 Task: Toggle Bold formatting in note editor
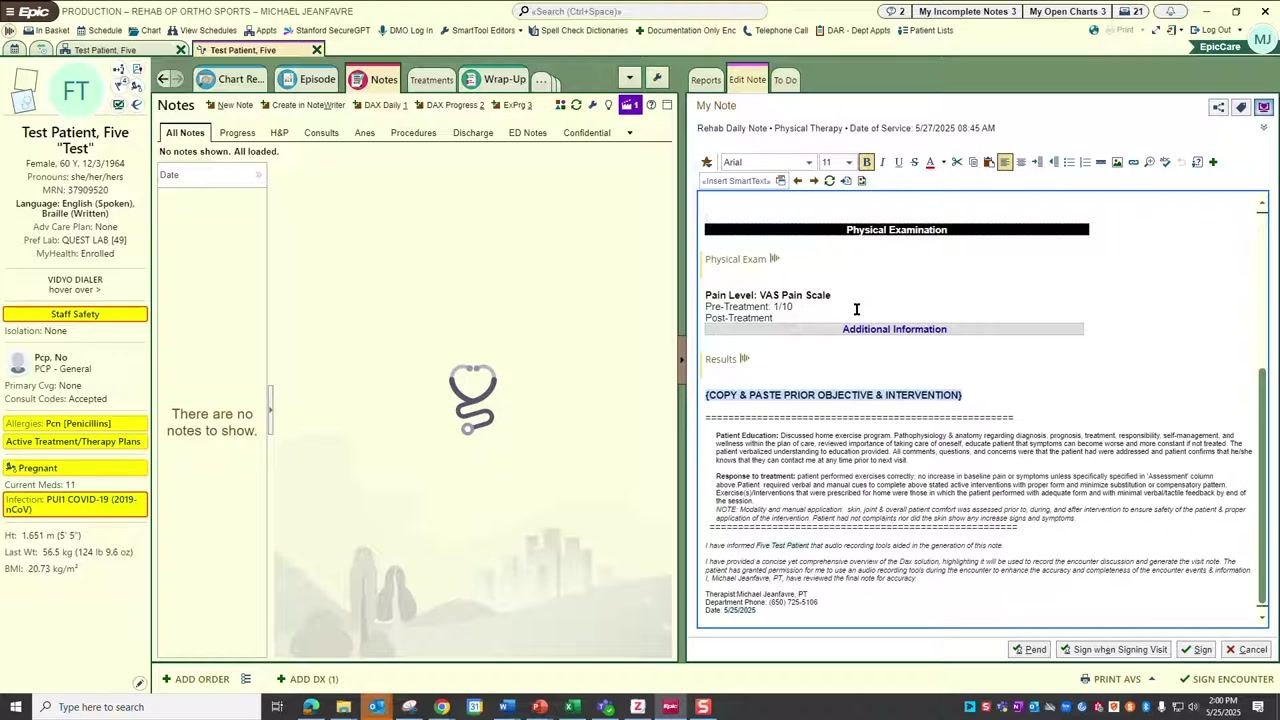(x=866, y=162)
